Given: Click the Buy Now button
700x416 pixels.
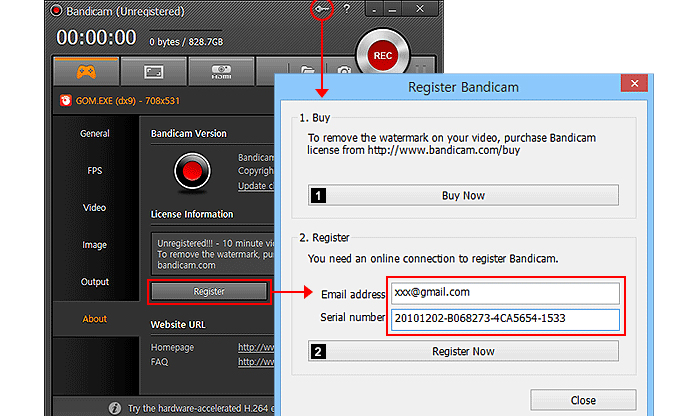Looking at the screenshot, I should (463, 196).
